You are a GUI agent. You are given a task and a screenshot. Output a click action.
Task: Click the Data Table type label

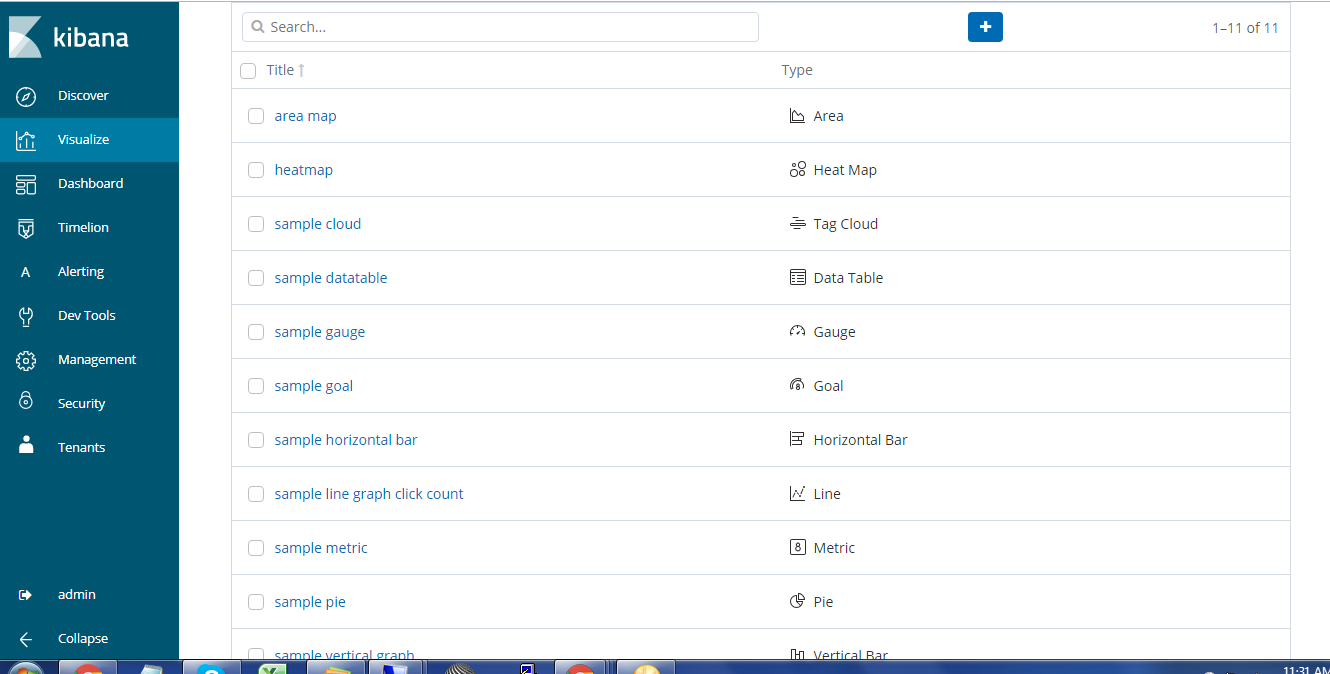(848, 278)
